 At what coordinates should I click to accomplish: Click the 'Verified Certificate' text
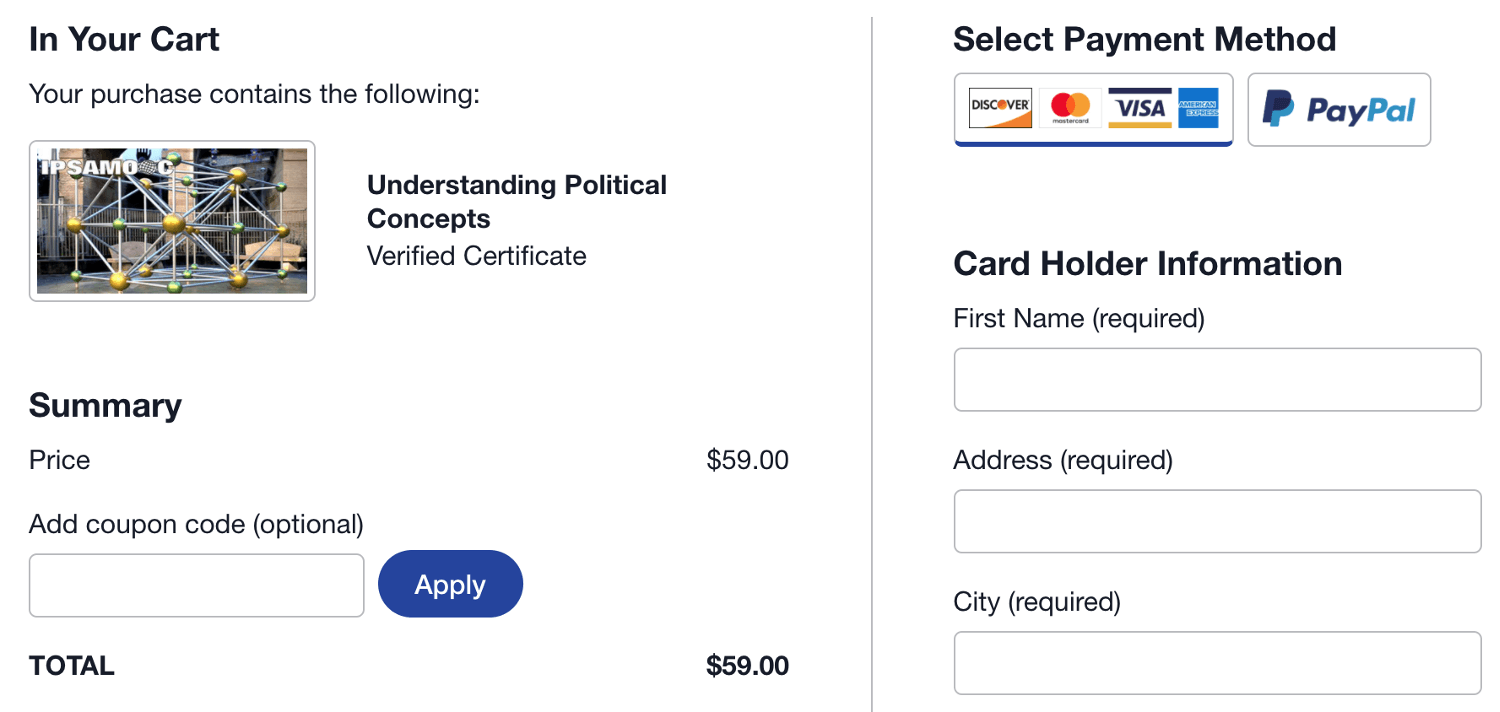tap(477, 256)
